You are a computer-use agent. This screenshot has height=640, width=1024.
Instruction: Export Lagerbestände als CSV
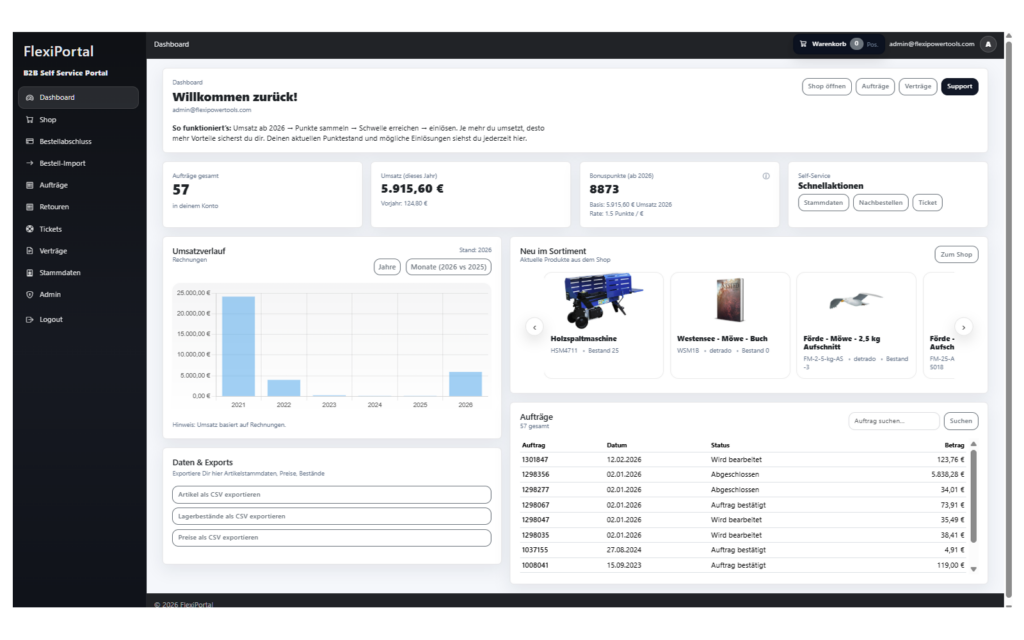point(332,516)
